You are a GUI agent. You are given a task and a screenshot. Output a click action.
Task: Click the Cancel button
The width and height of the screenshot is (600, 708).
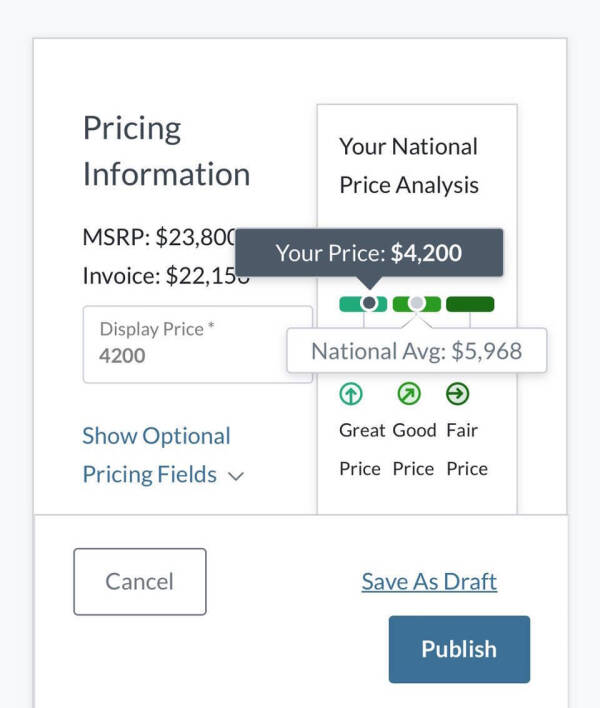coord(140,582)
